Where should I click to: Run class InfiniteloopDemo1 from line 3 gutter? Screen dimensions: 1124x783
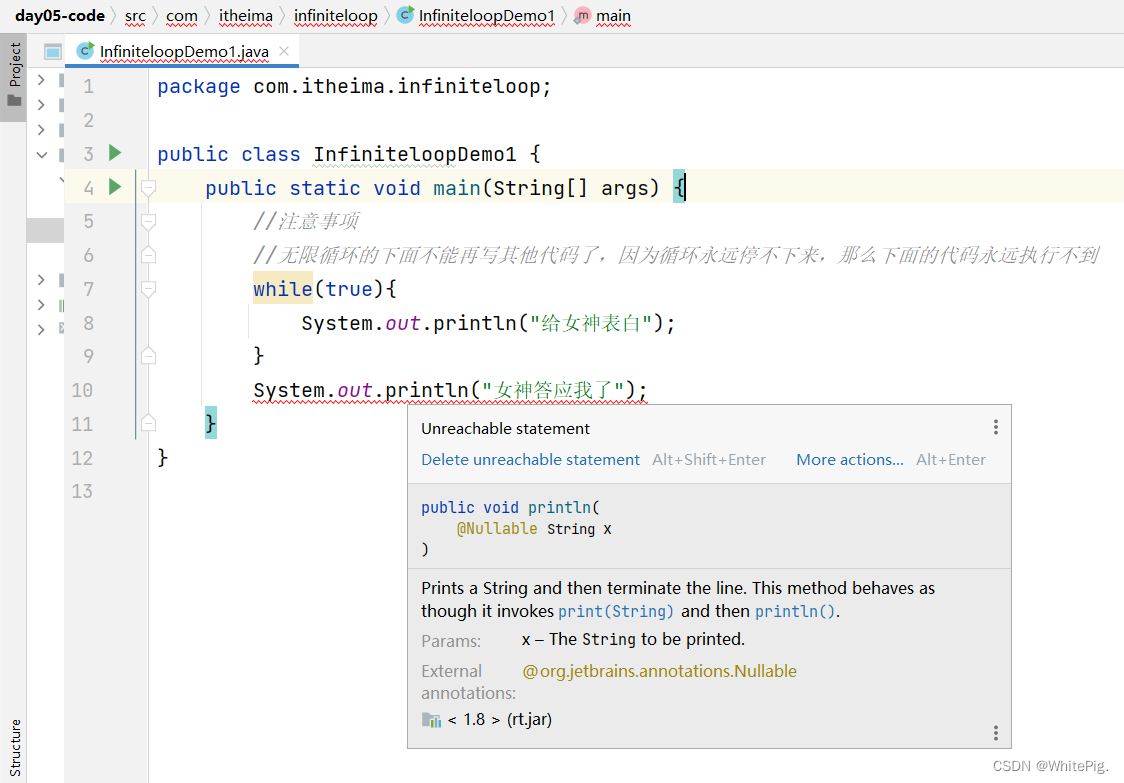click(115, 153)
